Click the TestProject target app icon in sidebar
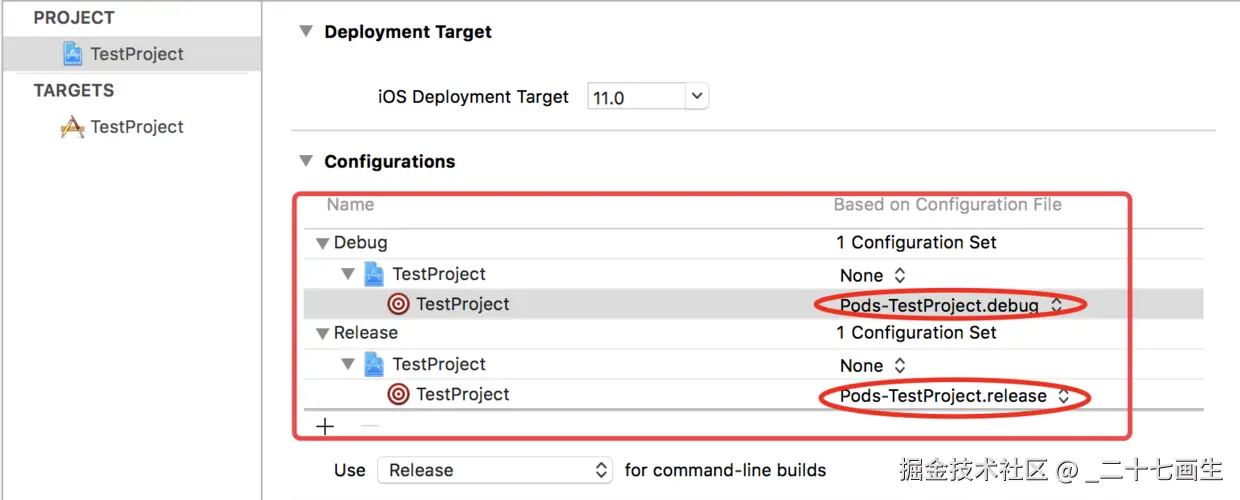 click(x=72, y=127)
